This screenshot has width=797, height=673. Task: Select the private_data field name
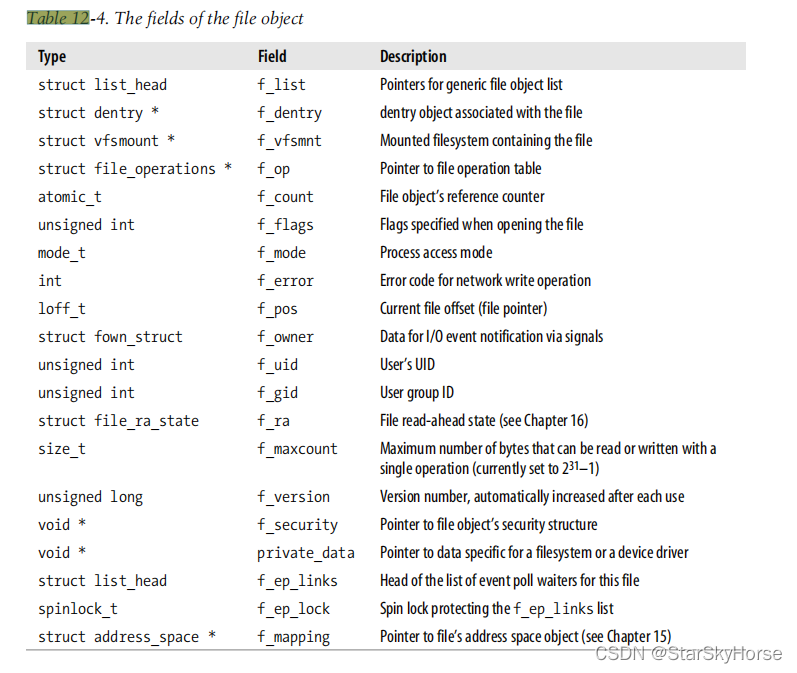pyautogui.click(x=305, y=553)
